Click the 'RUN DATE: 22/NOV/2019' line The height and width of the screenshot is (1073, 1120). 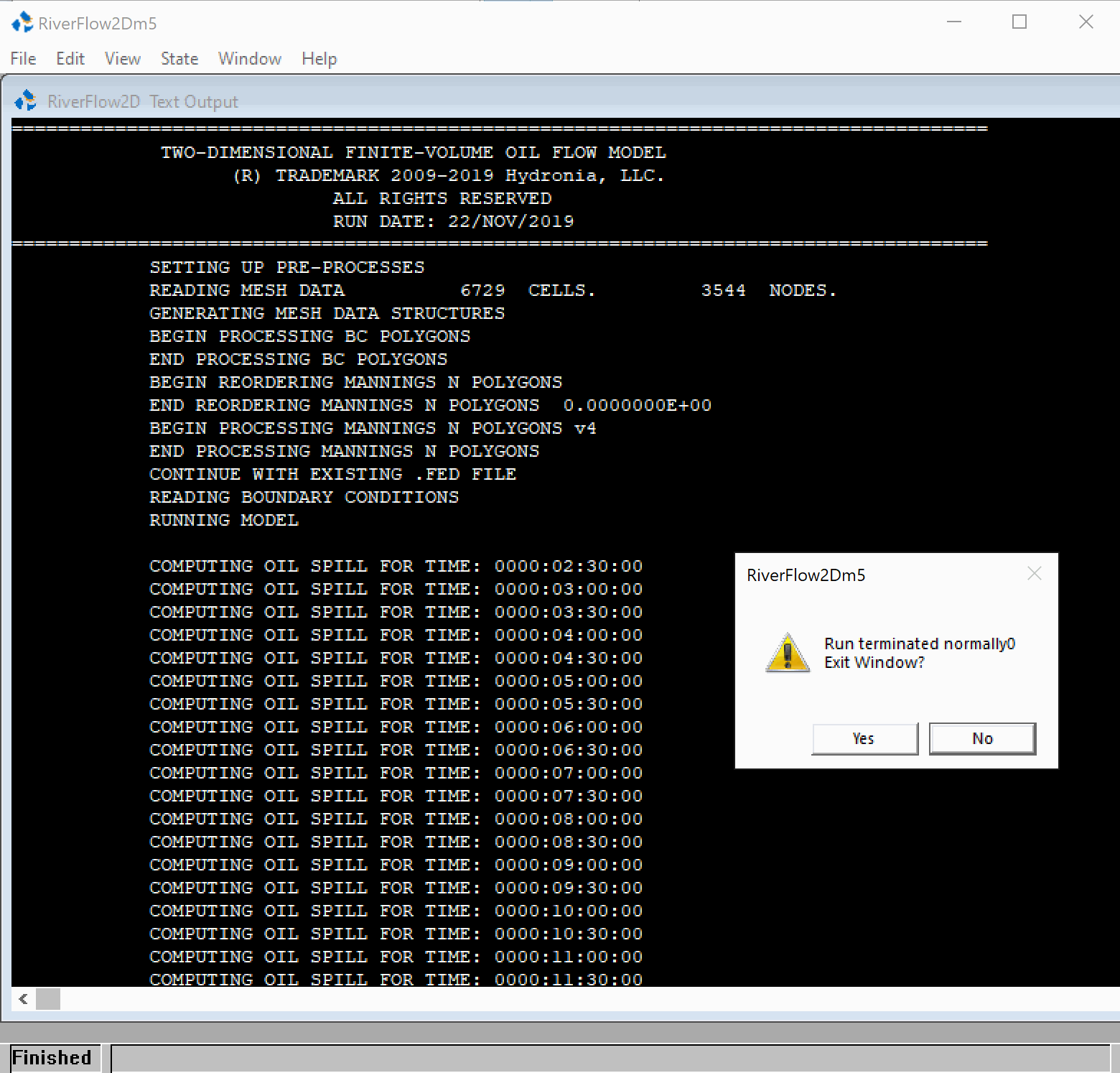pos(454,221)
